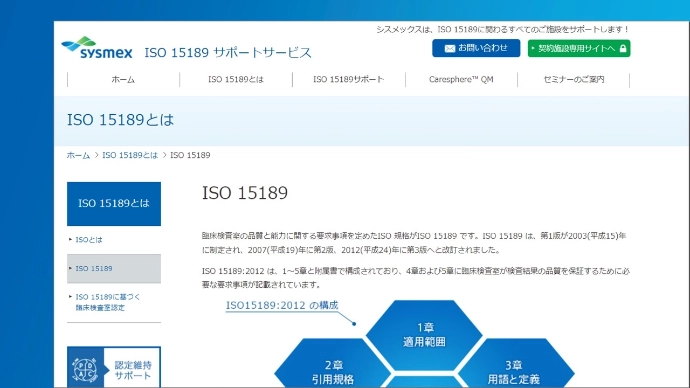This screenshot has width=690, height=388.
Task: Open the Caresphere QM menu item
Action: [461, 80]
